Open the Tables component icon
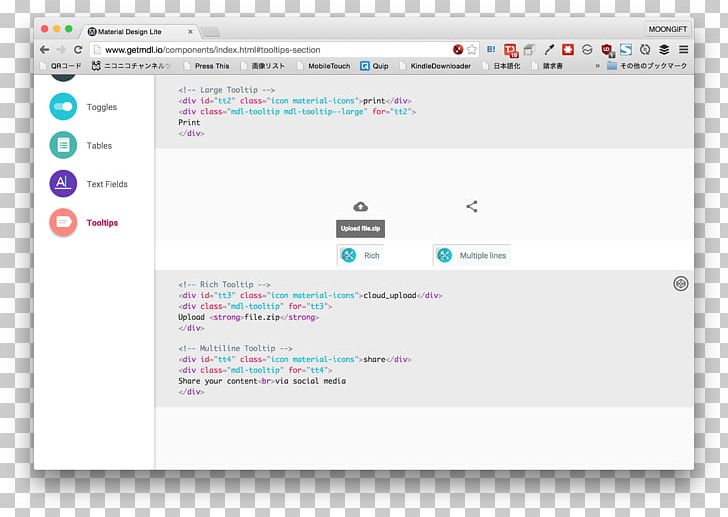 point(63,146)
